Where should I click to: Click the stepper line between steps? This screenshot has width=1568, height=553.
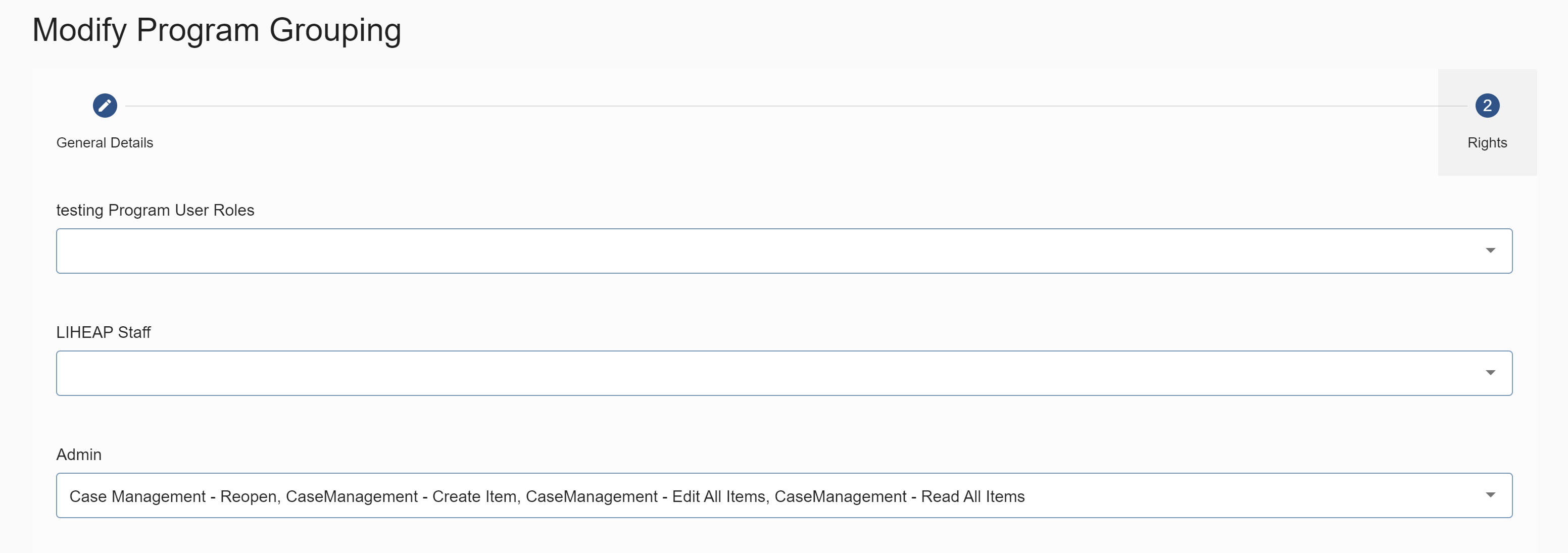click(x=796, y=106)
